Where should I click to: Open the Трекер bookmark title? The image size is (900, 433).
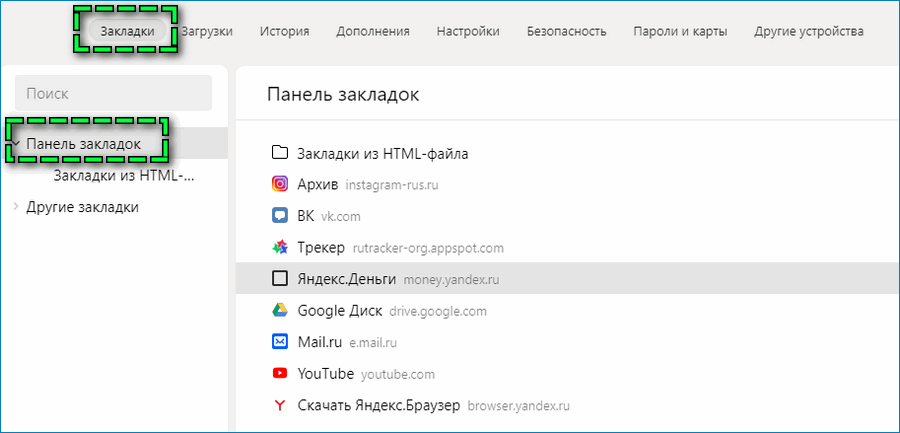321,248
